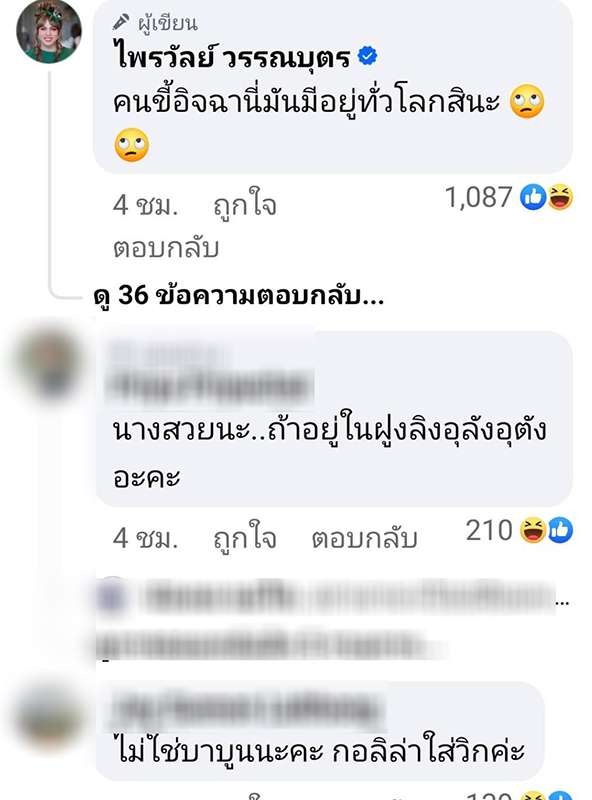Expand blurred nested reply preview
This screenshot has height=800, width=592.
pos(332,618)
